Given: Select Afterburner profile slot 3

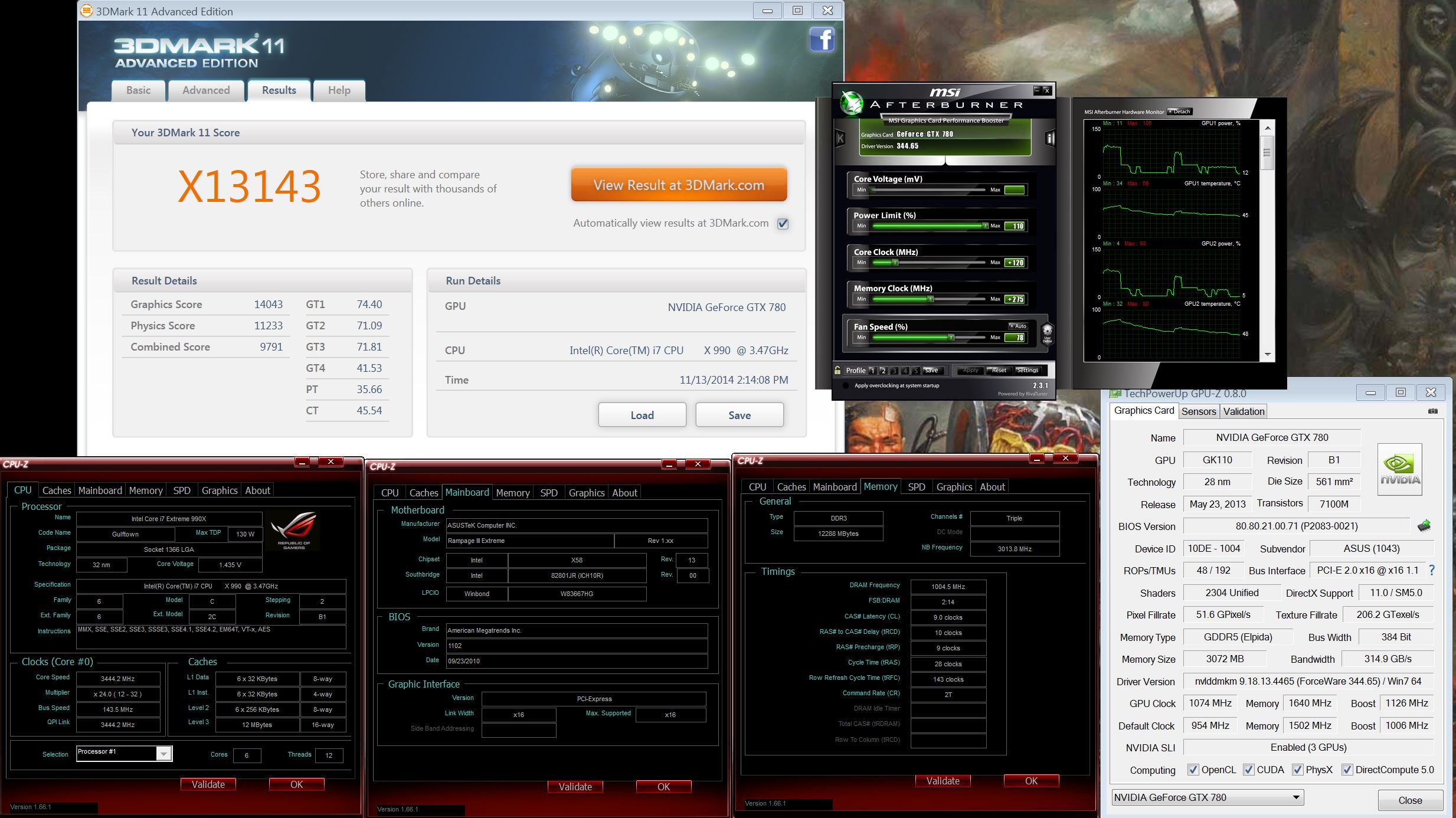Looking at the screenshot, I should pyautogui.click(x=894, y=371).
